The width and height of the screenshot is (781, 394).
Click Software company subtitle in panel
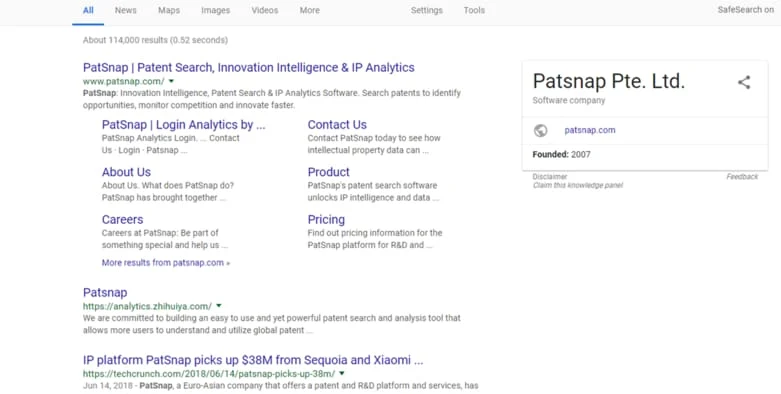click(x=569, y=100)
